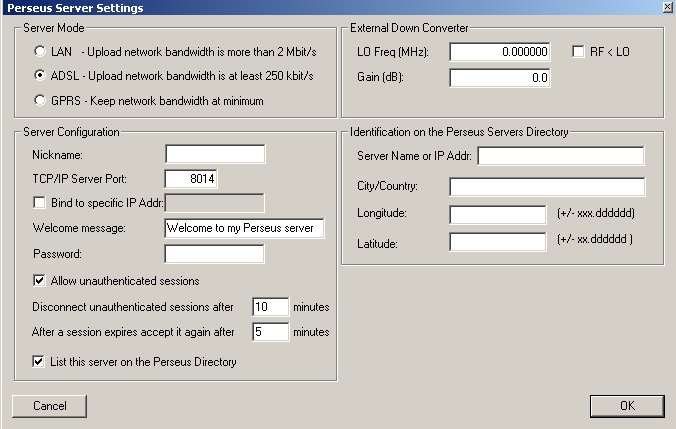The height and width of the screenshot is (429, 676).
Task: Click the Server Configuration group label
Action: (x=71, y=132)
